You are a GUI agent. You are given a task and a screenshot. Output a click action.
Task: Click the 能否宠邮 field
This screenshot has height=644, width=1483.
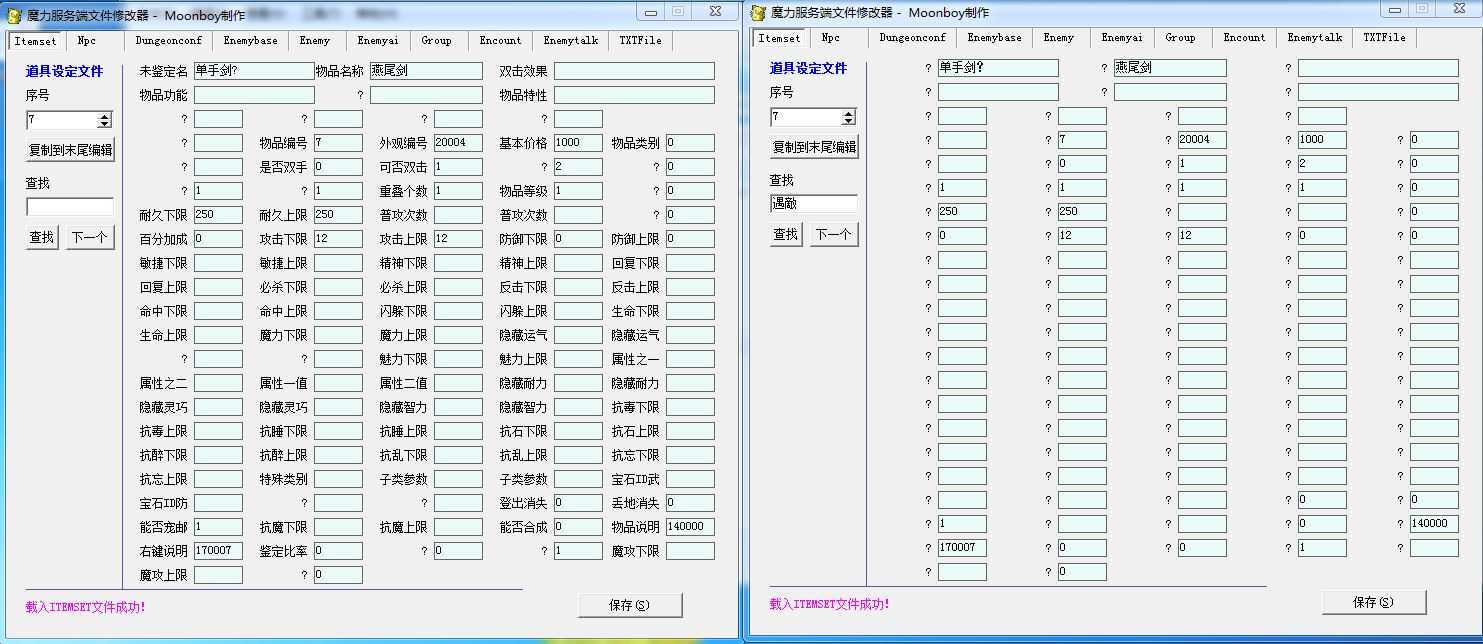218,527
